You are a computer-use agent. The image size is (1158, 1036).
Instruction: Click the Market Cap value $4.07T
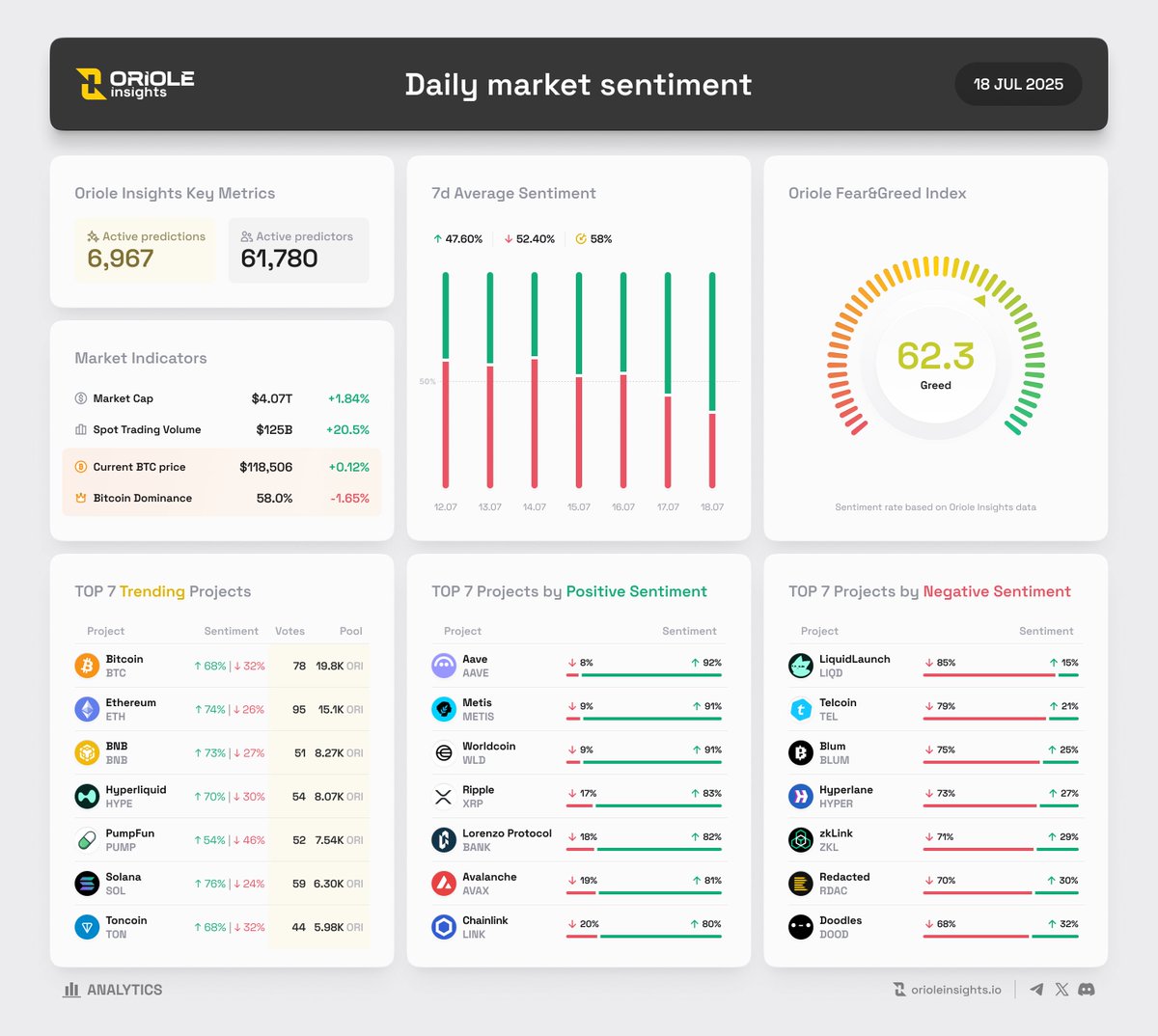[x=272, y=398]
